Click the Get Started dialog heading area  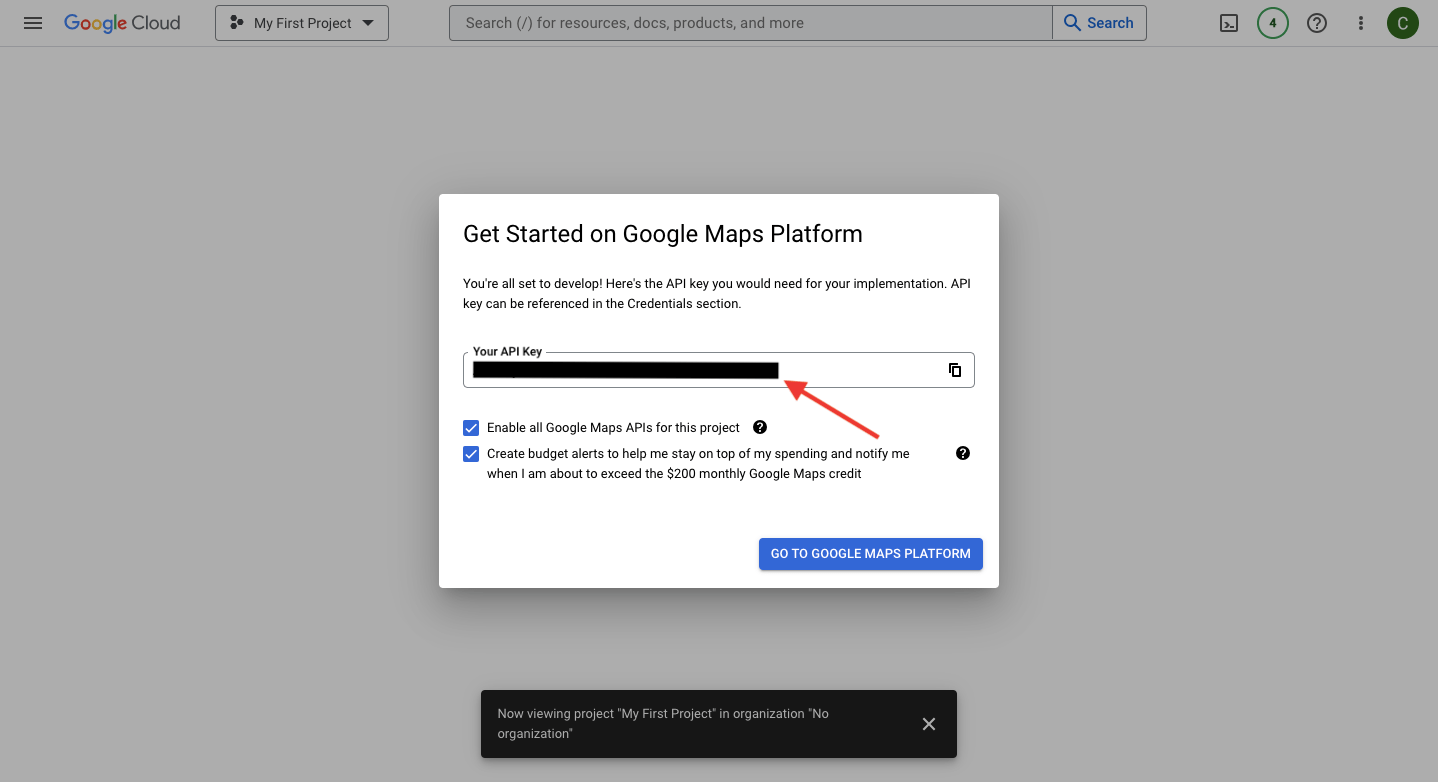coord(662,233)
